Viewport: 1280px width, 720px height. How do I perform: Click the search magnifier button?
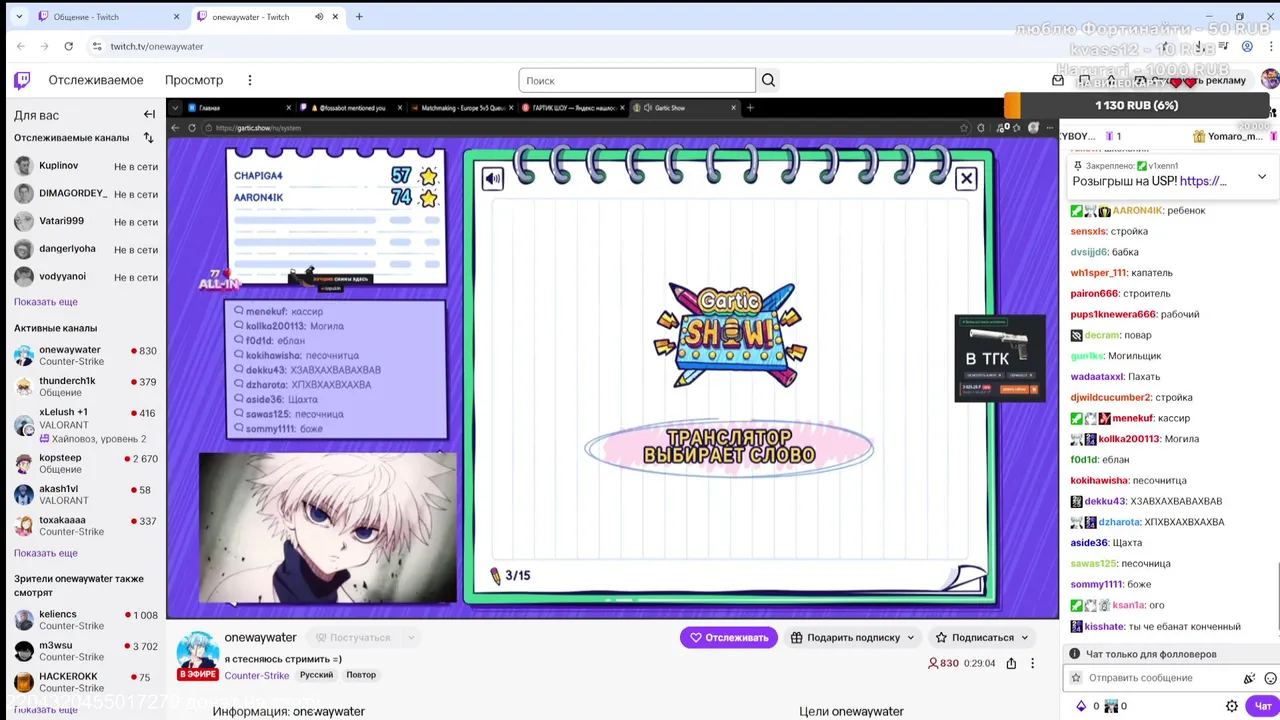tap(768, 80)
